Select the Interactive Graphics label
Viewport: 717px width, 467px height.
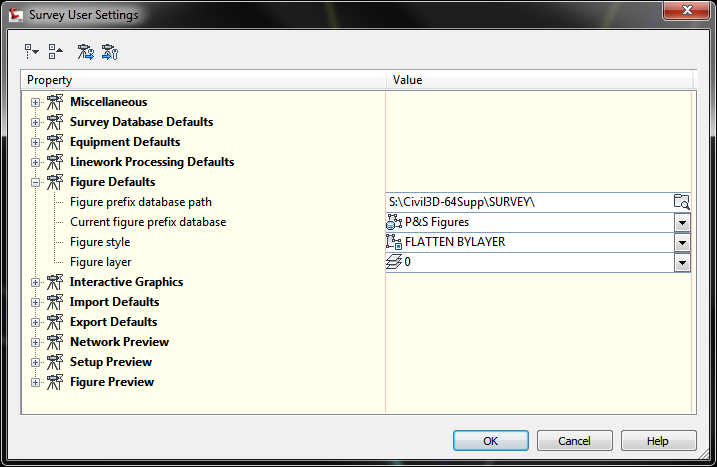(x=126, y=282)
